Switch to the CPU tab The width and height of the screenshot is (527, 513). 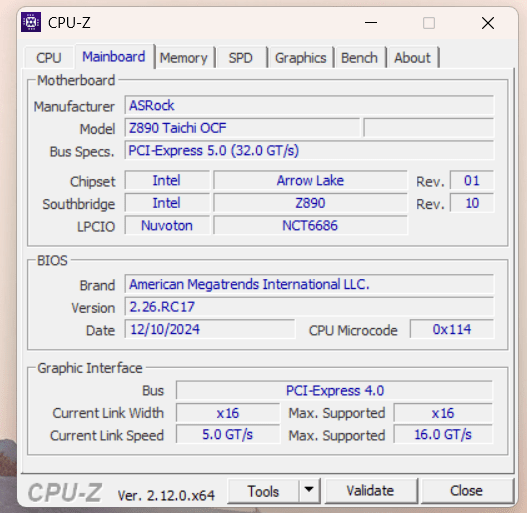49,58
